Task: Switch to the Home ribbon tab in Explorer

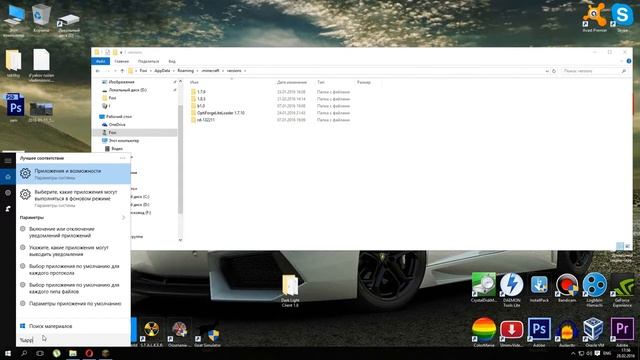Action: (122, 61)
